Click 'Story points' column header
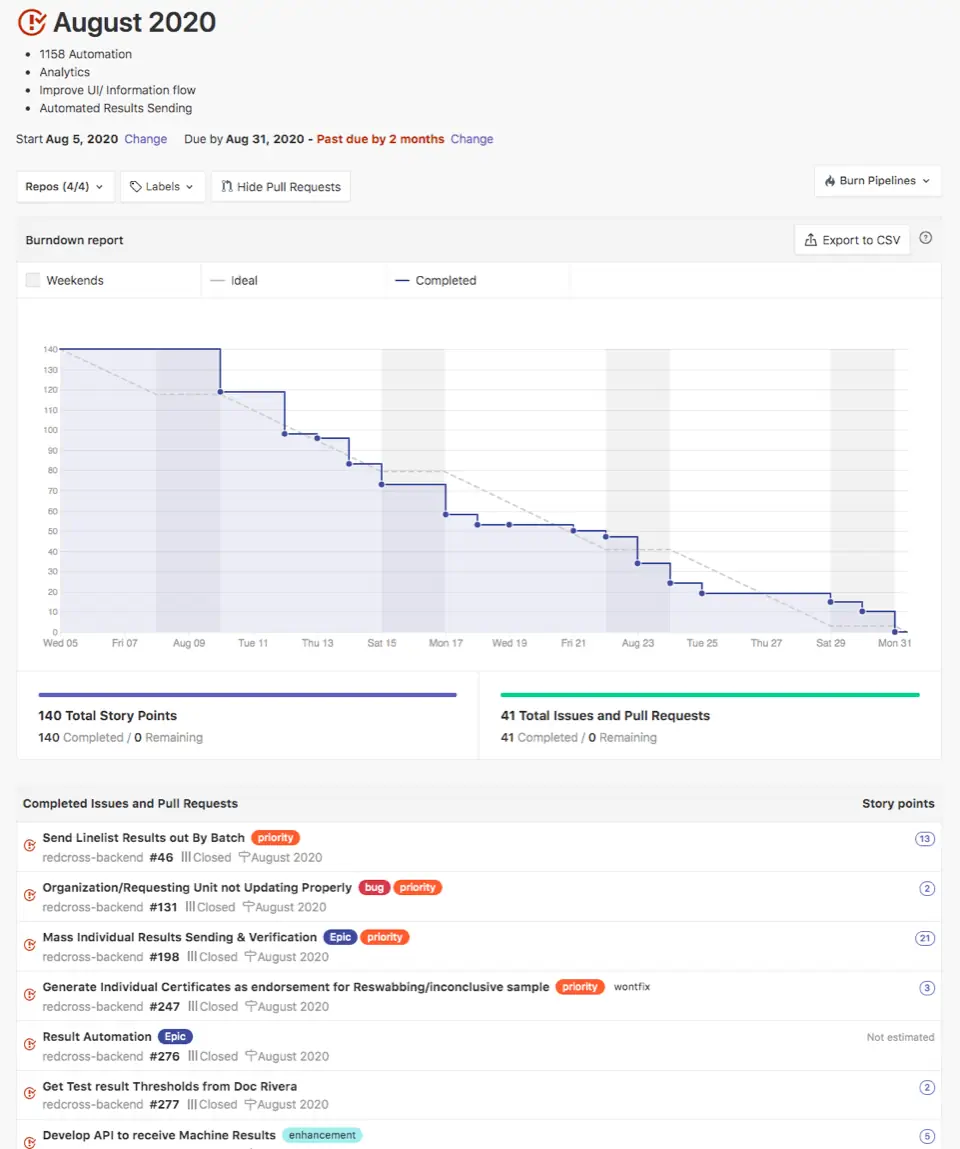This screenshot has height=1149, width=960. click(x=898, y=804)
